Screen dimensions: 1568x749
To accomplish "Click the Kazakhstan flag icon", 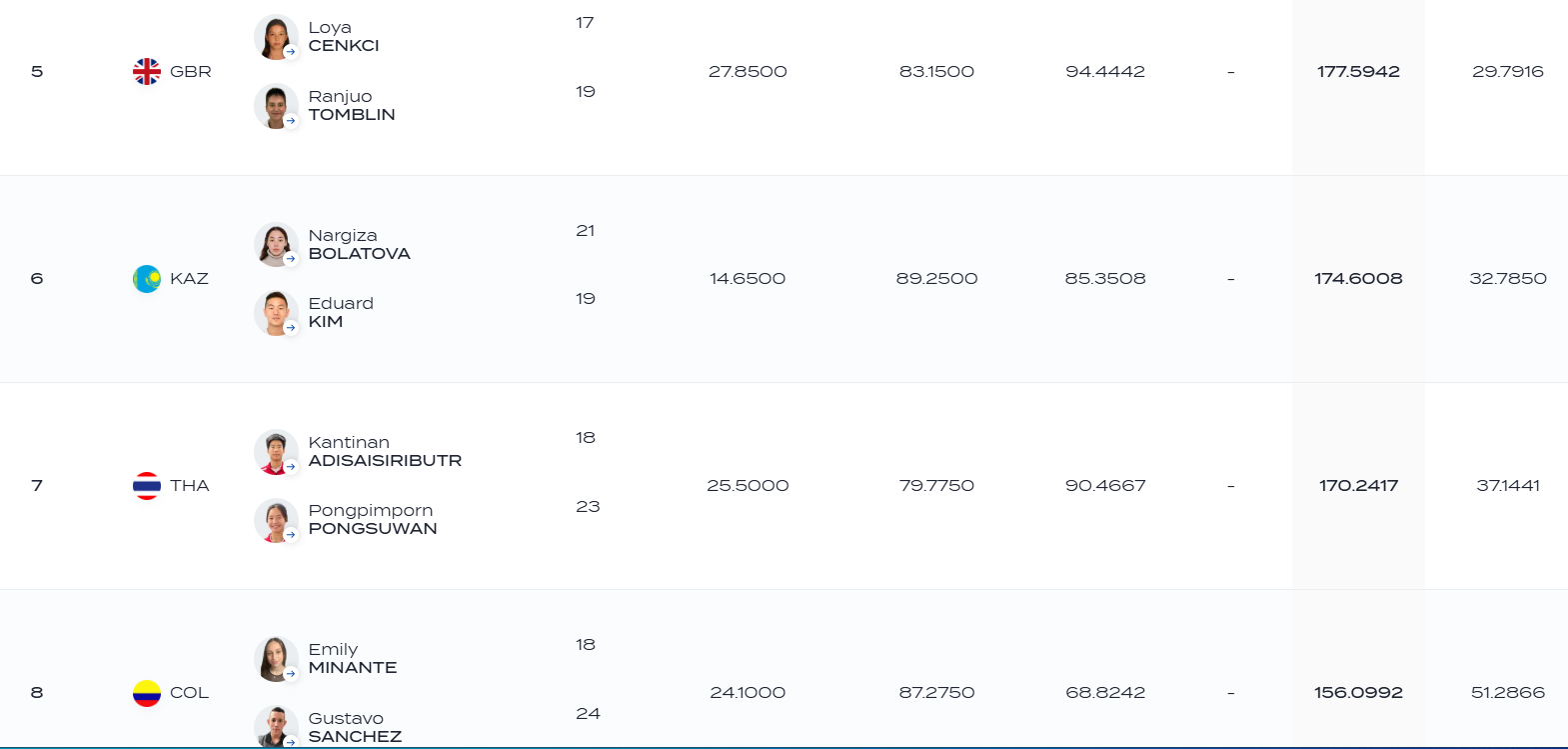I will click(x=147, y=279).
